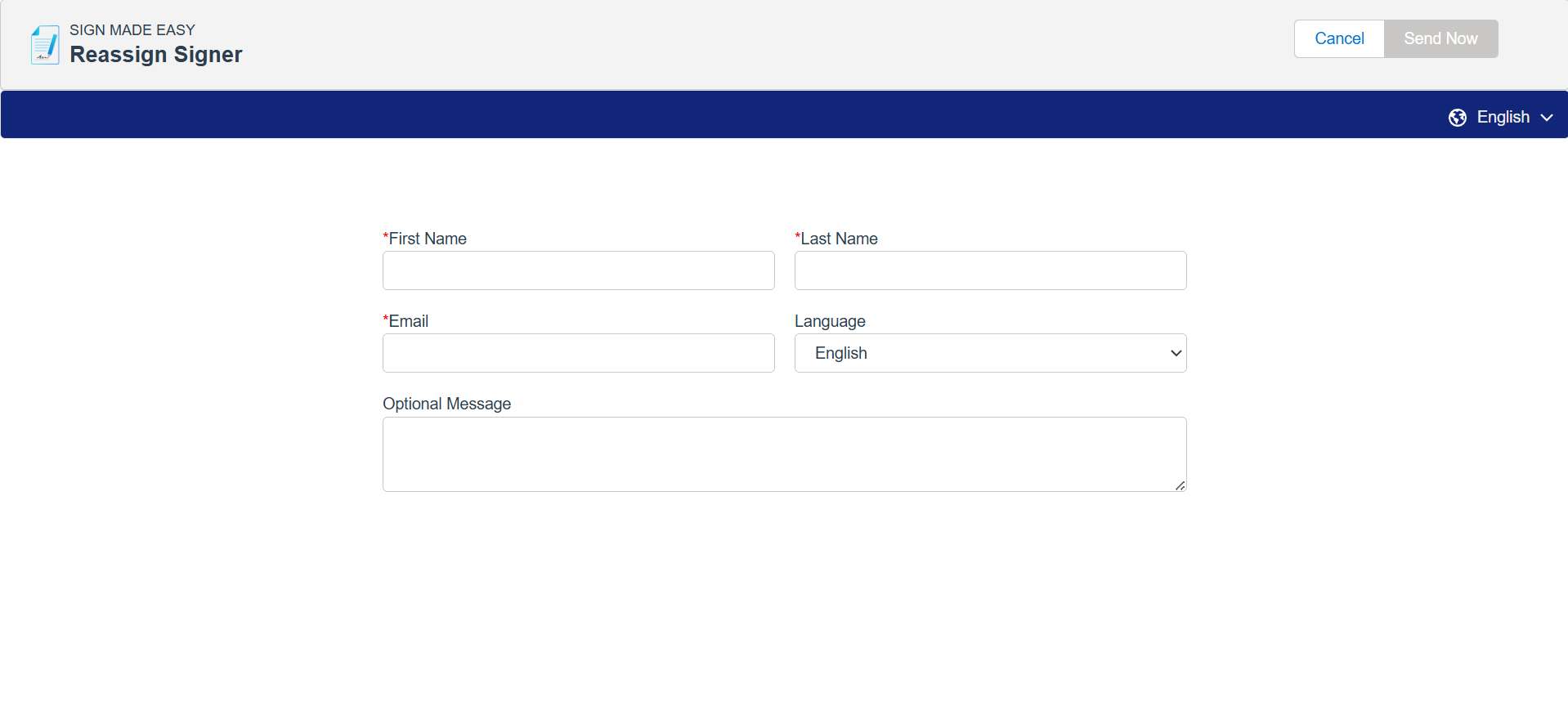Click the Reassign Signer heading
This screenshot has width=1568, height=715.
(156, 55)
